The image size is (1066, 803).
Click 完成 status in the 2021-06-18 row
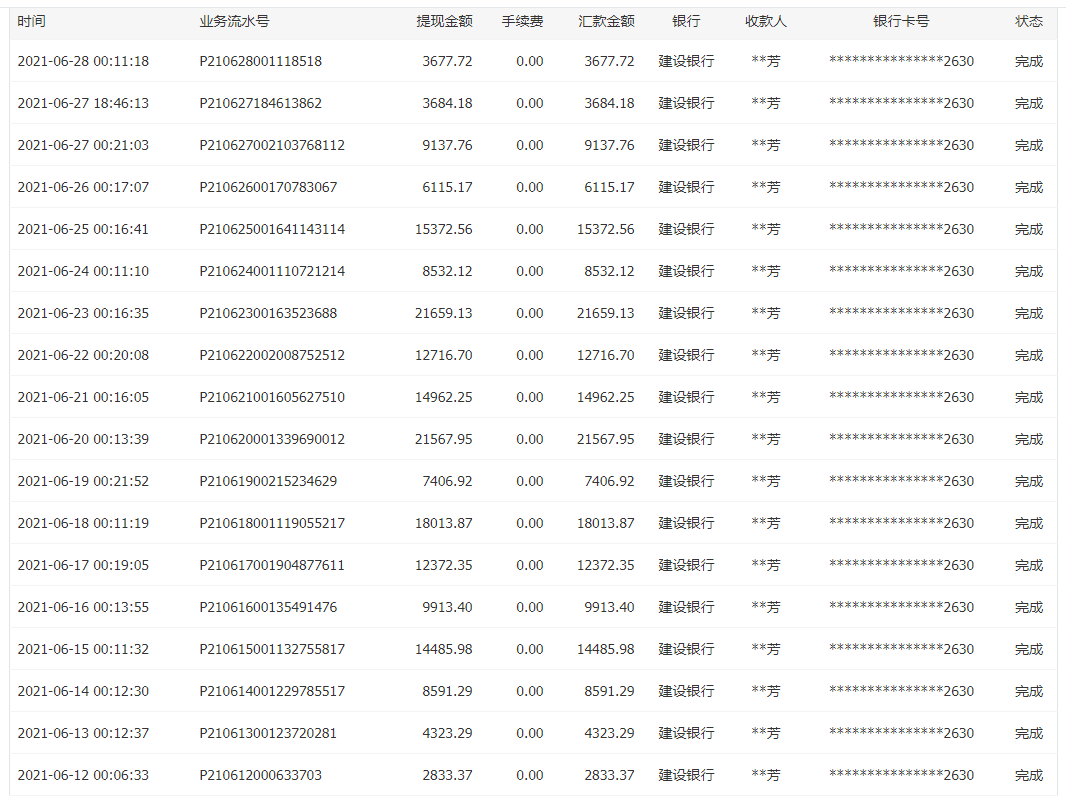(x=1029, y=524)
